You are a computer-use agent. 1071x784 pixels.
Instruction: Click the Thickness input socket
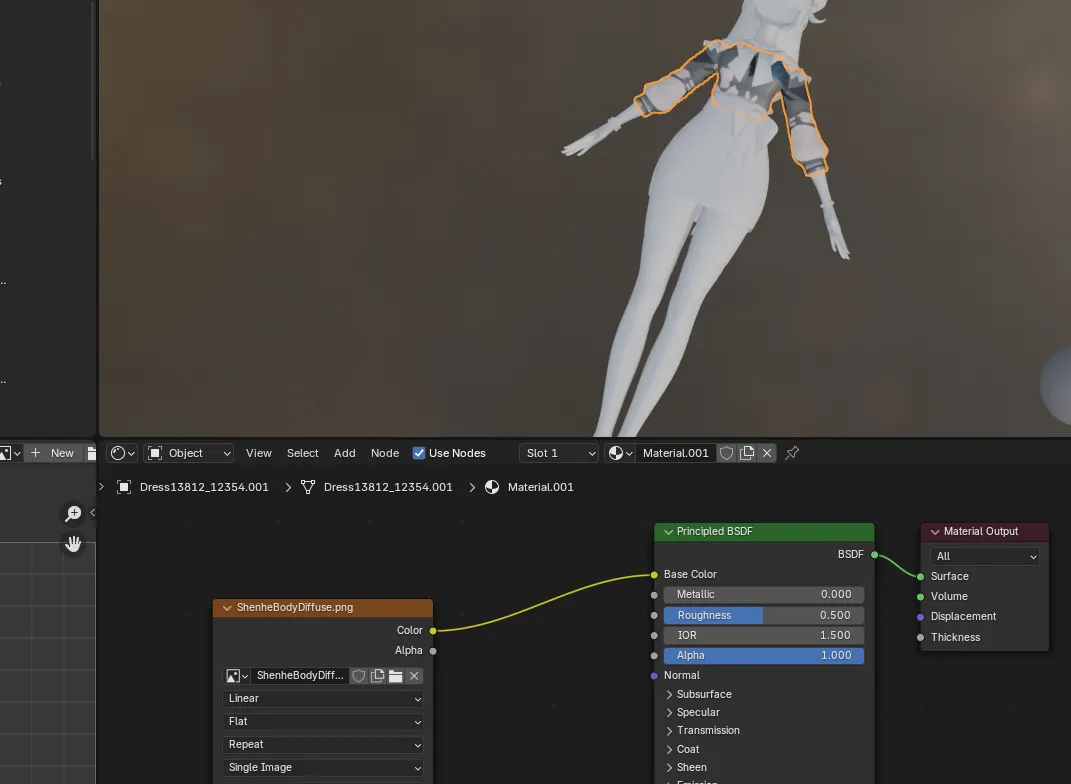click(921, 637)
